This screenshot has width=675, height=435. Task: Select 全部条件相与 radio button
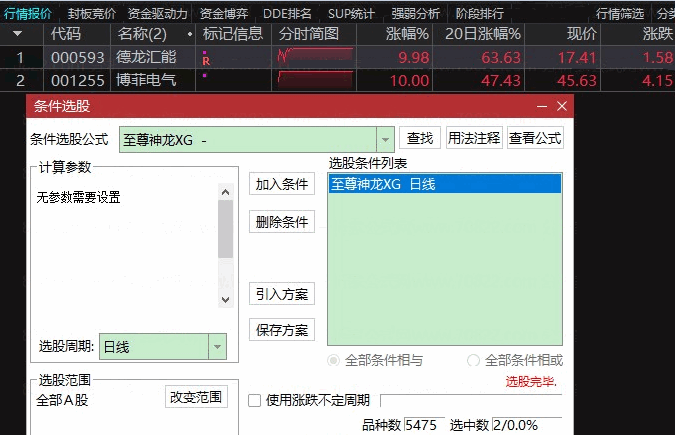(x=333, y=360)
